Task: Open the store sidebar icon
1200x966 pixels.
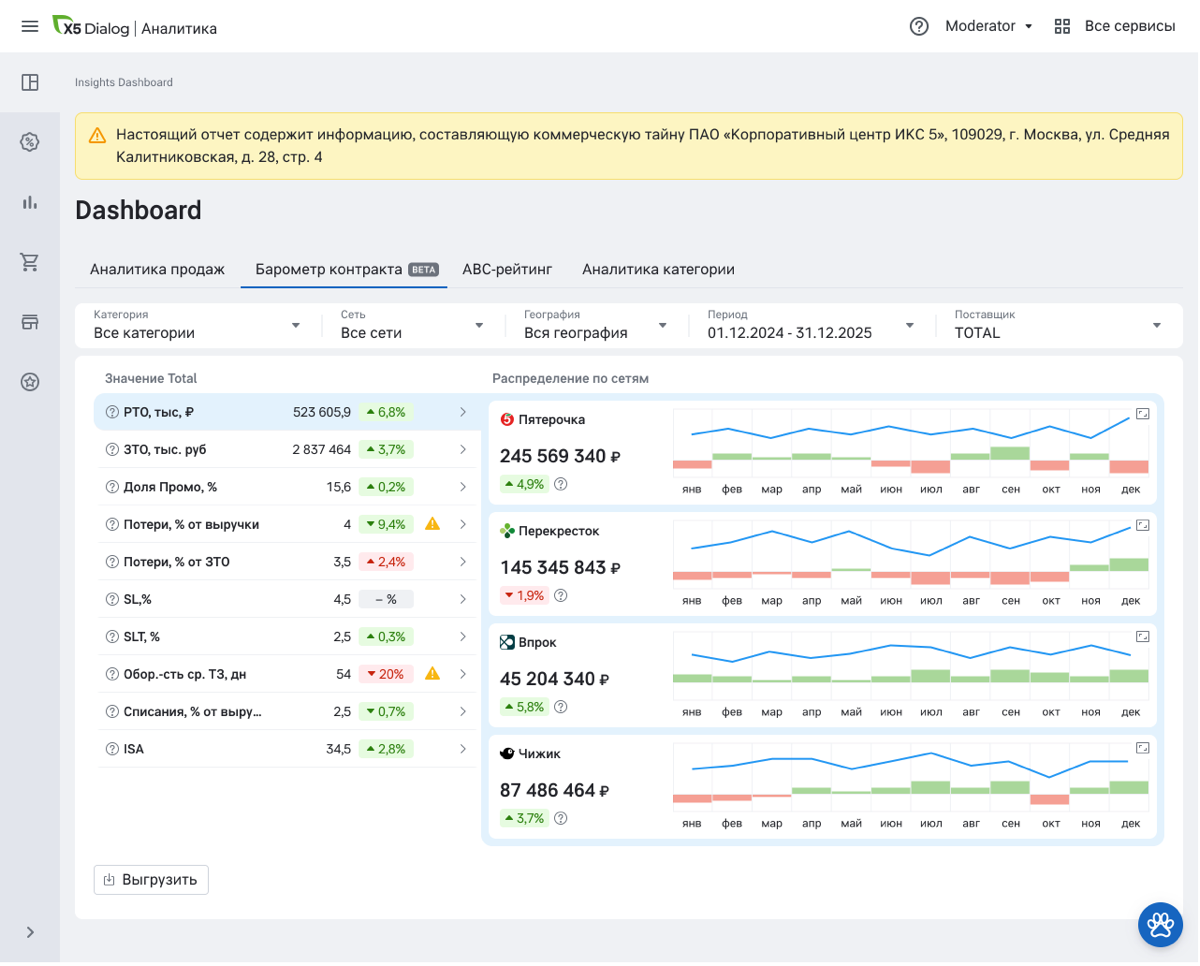Action: pos(30,322)
